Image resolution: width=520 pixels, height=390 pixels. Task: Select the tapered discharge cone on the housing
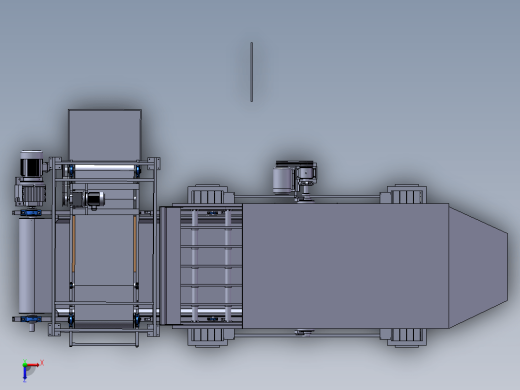(478, 266)
